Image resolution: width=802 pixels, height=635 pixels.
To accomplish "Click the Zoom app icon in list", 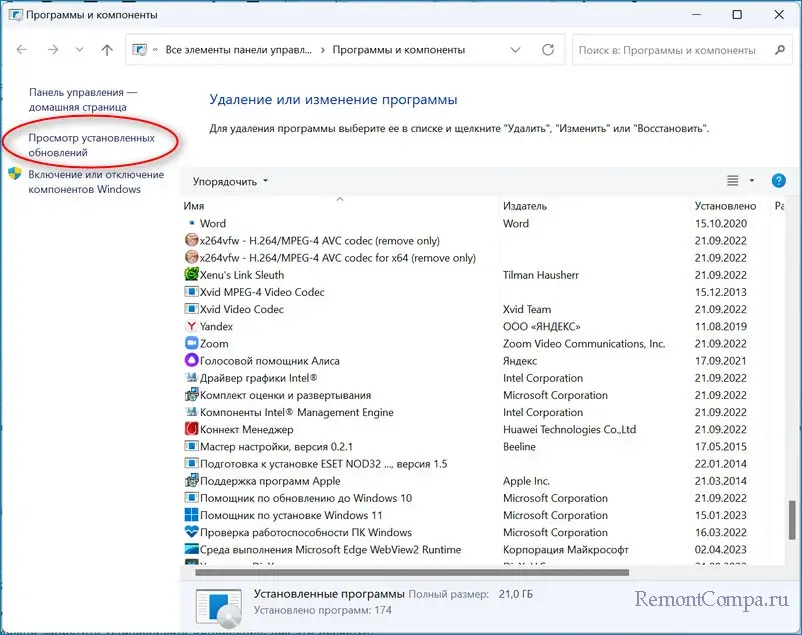I will [192, 343].
